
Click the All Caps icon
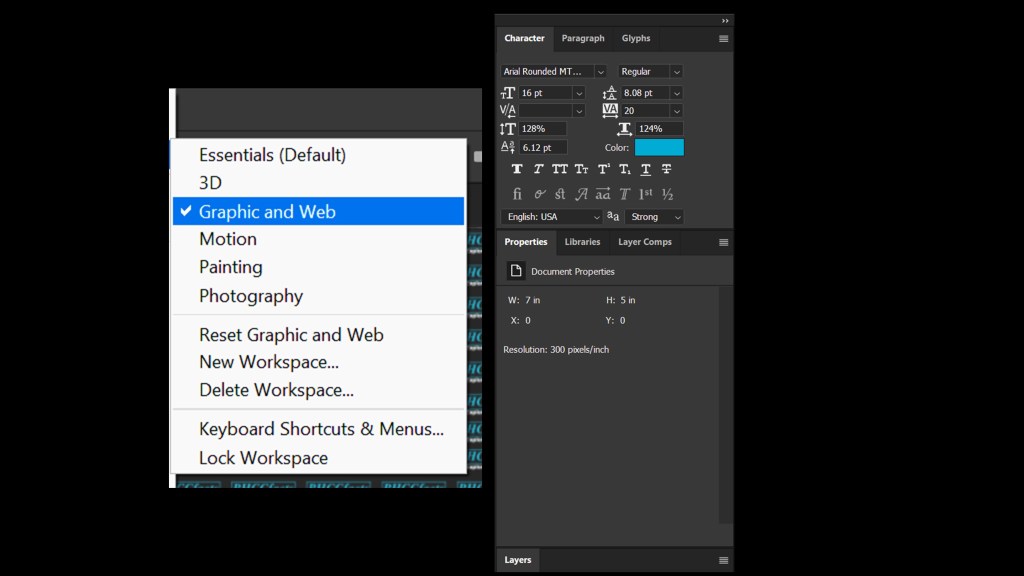(560, 170)
